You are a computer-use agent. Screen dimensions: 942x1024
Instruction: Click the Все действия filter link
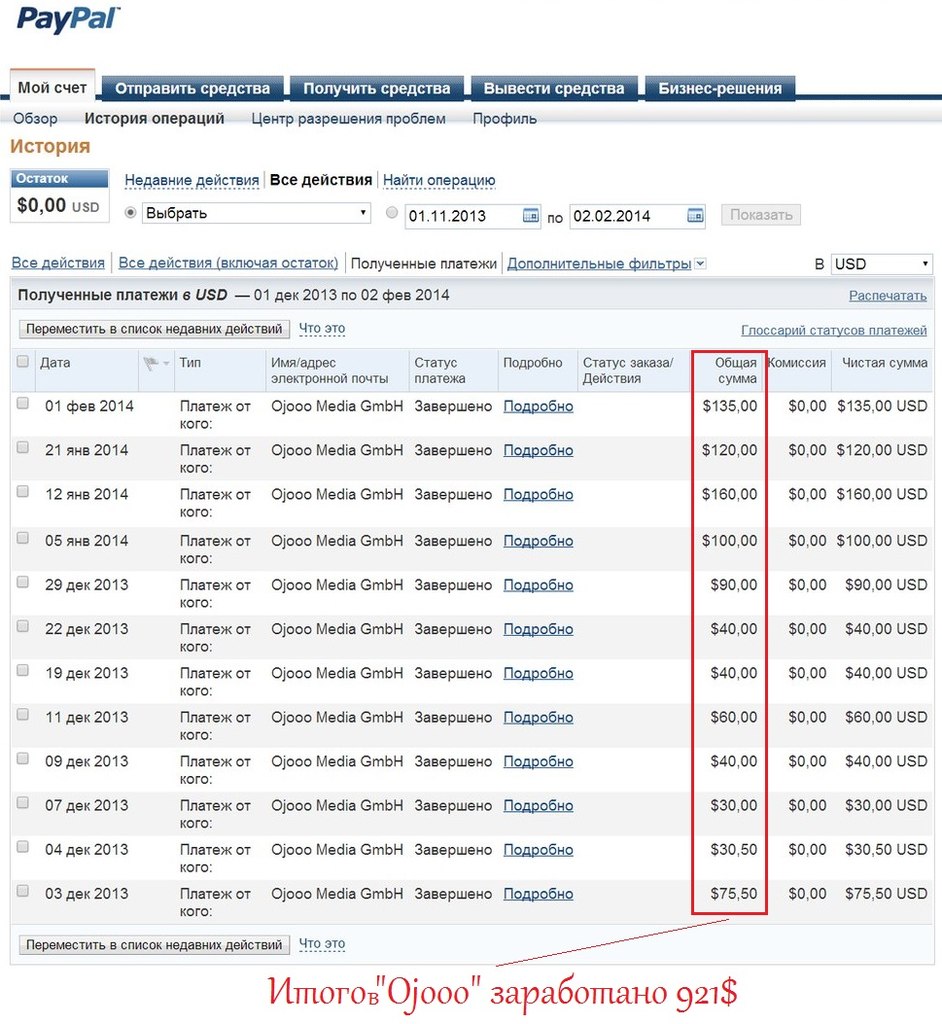pos(58,263)
